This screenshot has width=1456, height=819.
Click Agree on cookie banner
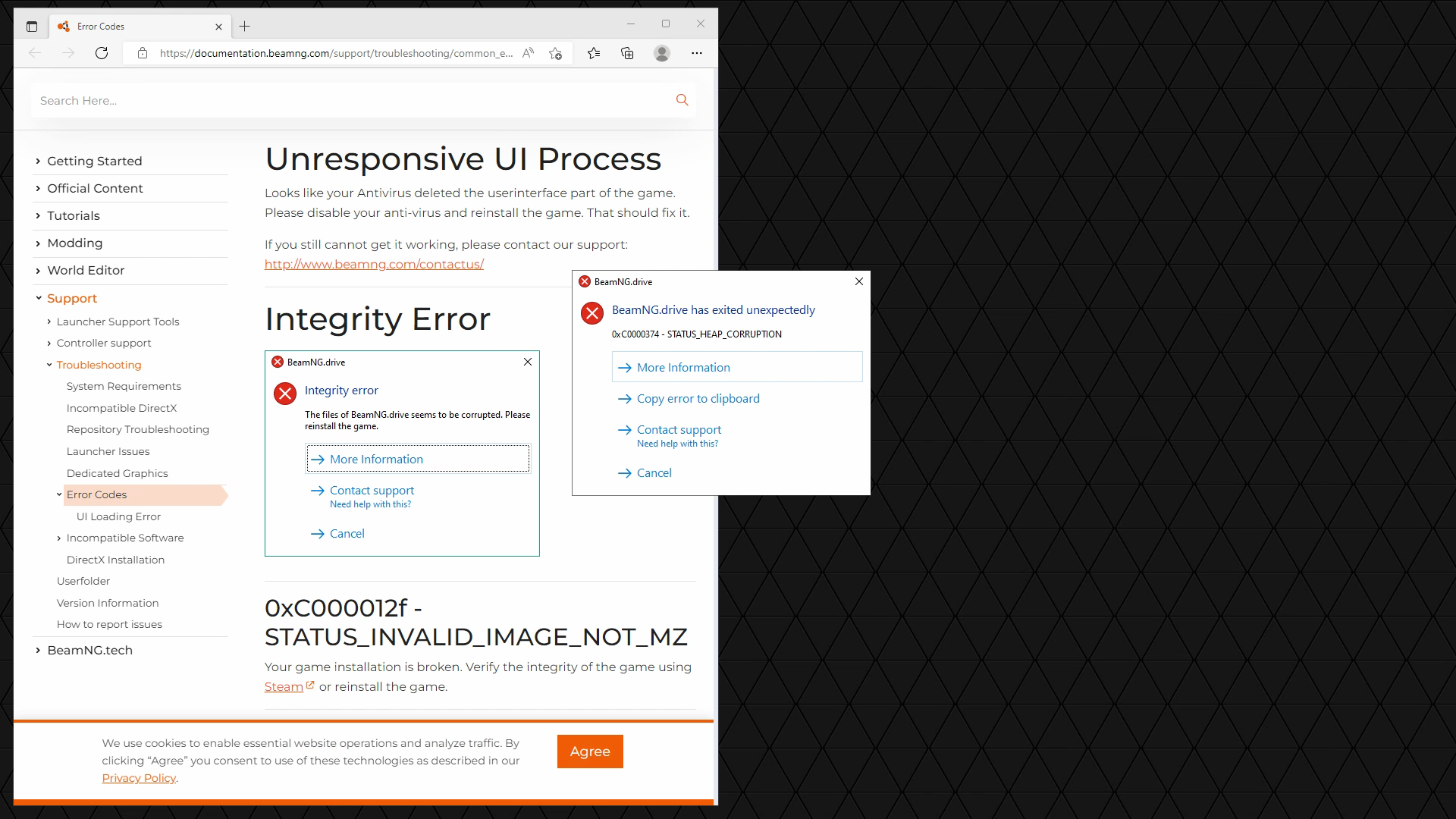590,752
